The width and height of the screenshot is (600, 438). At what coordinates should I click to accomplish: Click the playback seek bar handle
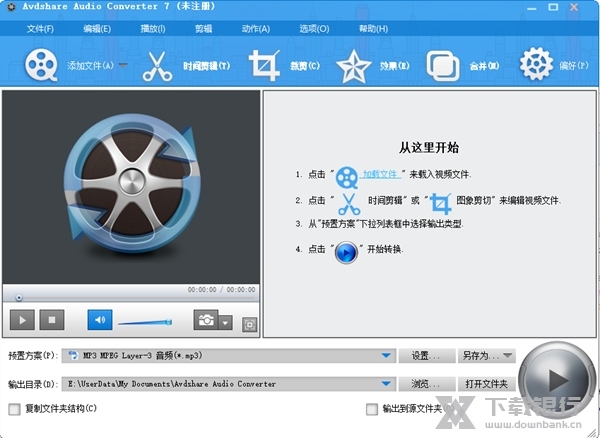tap(18, 298)
